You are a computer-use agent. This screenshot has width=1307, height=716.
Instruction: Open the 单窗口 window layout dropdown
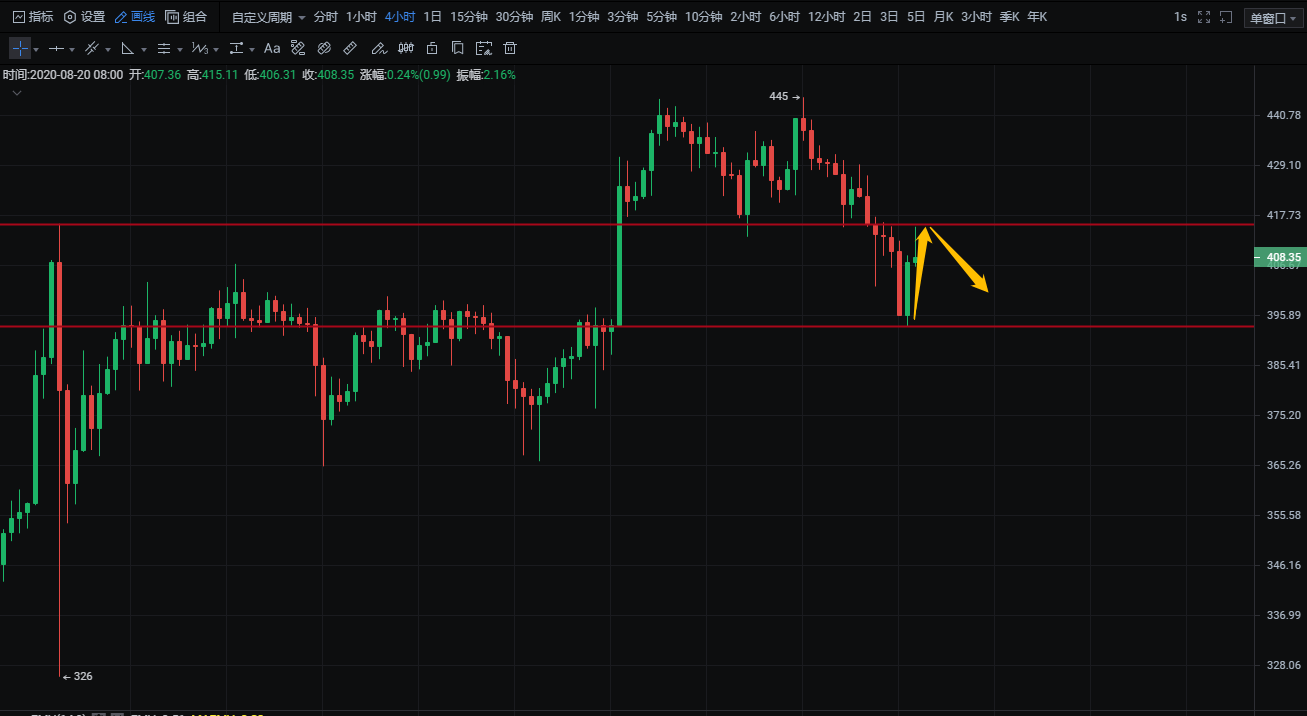(1273, 17)
